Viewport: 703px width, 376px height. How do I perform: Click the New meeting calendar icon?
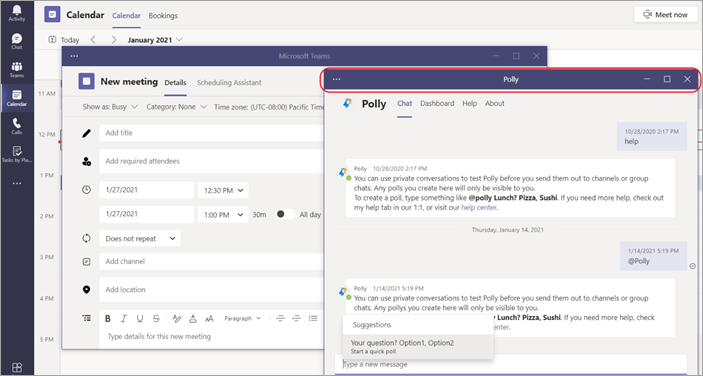pyautogui.click(x=86, y=82)
